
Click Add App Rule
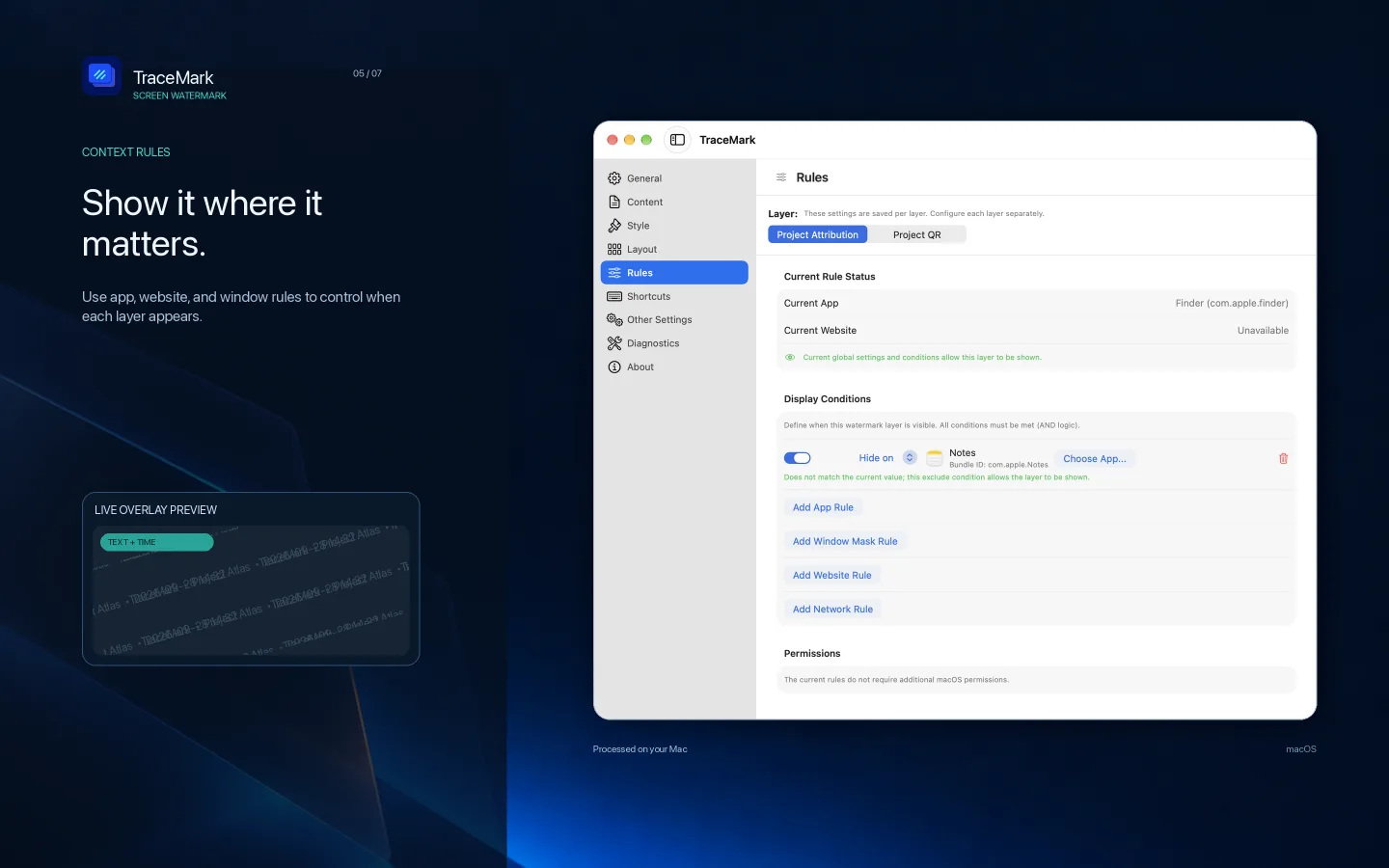[823, 507]
